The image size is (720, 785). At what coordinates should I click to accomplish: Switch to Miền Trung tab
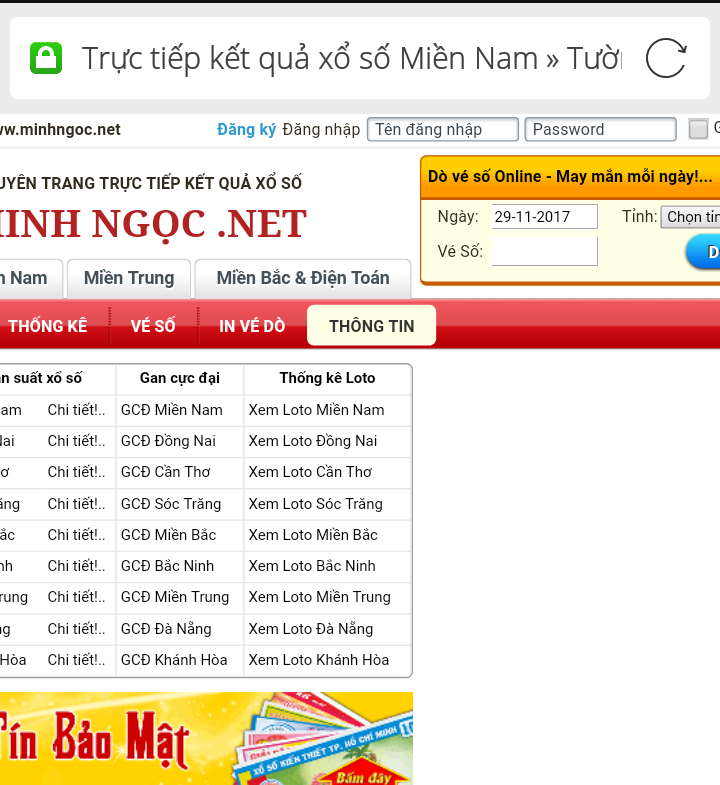[129, 278]
